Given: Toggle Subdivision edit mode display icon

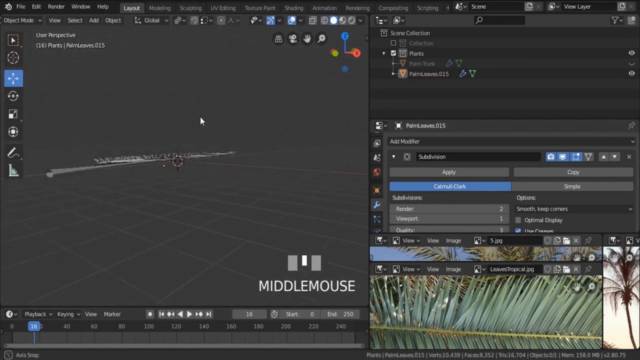Looking at the screenshot, I should click(576, 157).
